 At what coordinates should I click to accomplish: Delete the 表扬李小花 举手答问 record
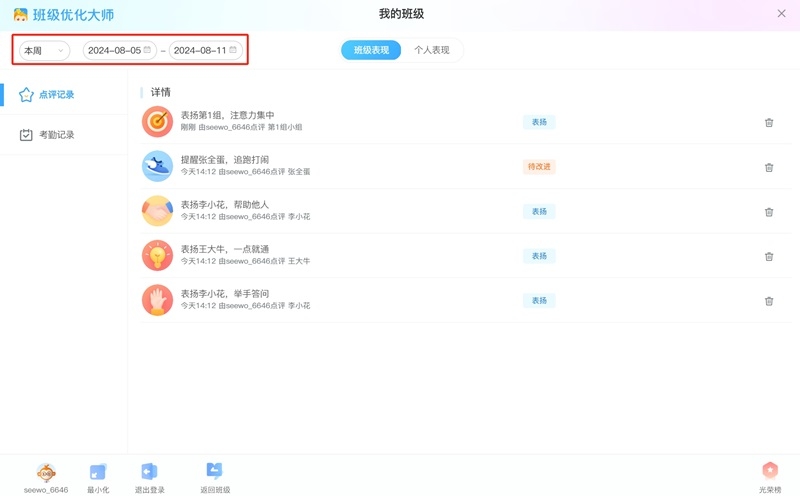[769, 301]
